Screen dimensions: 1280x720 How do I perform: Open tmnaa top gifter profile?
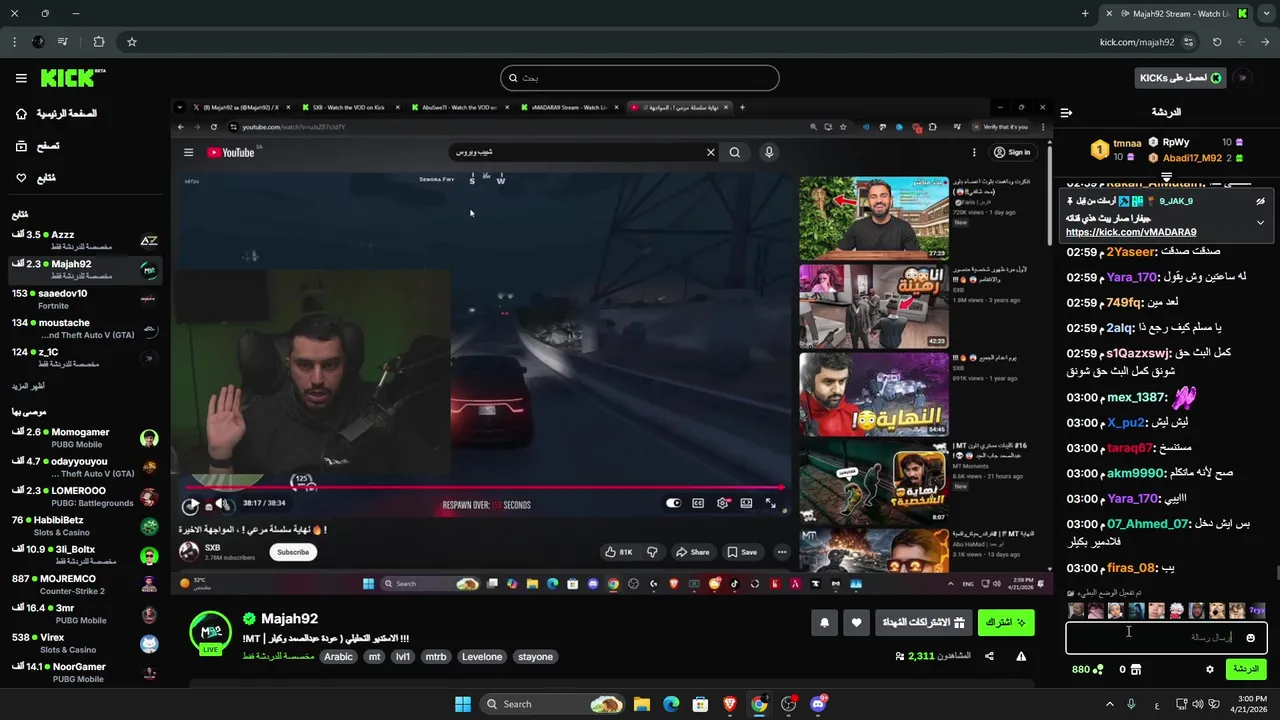[1127, 143]
